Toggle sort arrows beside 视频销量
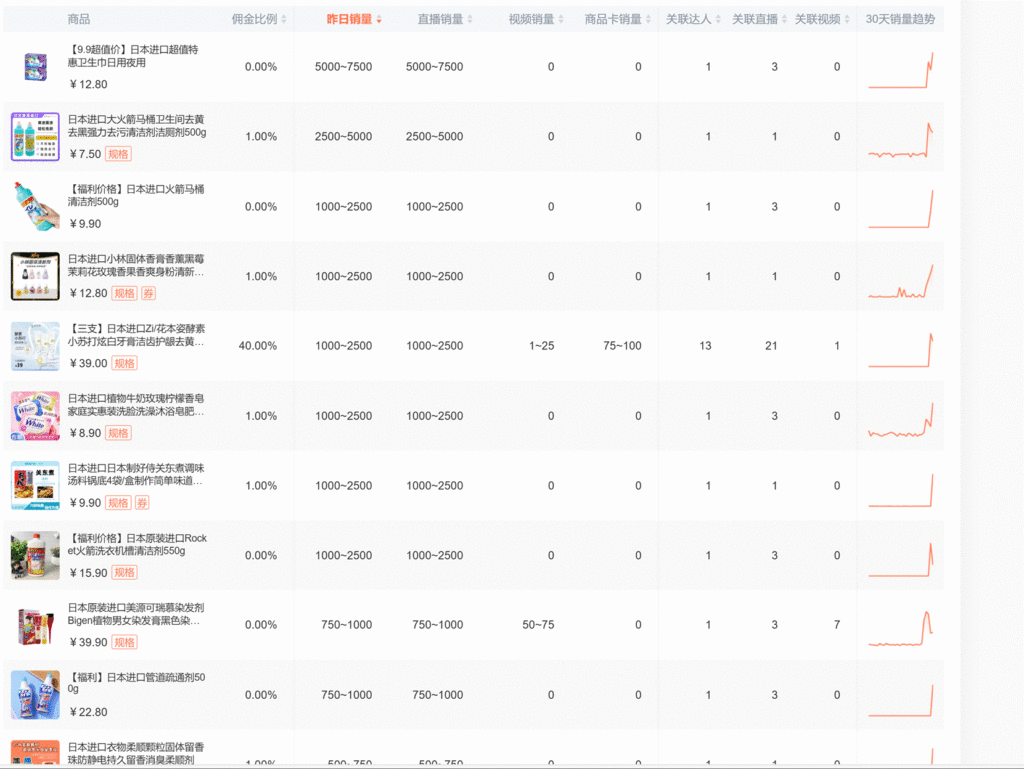The image size is (1024, 769). coord(560,20)
